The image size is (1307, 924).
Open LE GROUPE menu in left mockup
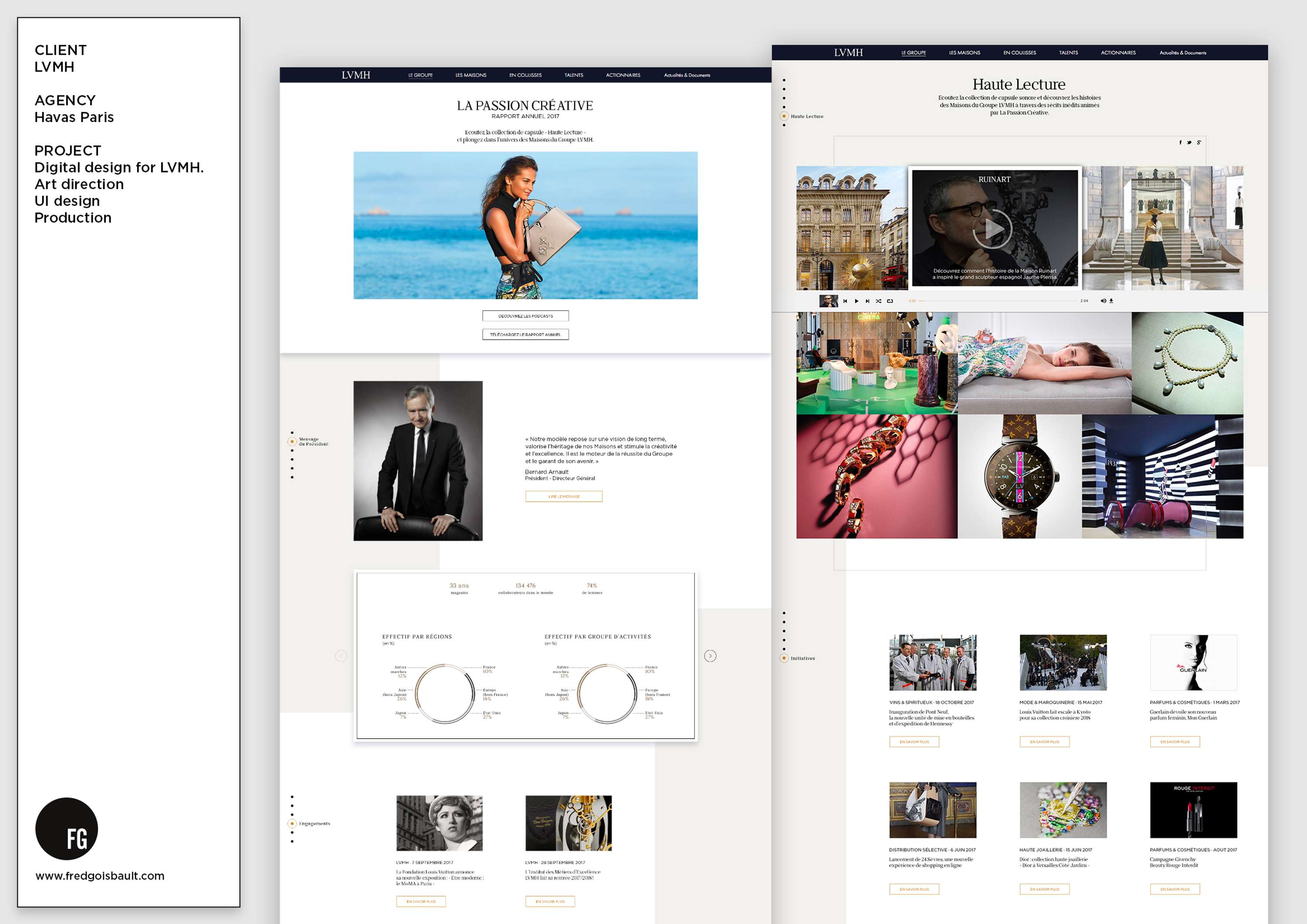pyautogui.click(x=421, y=75)
